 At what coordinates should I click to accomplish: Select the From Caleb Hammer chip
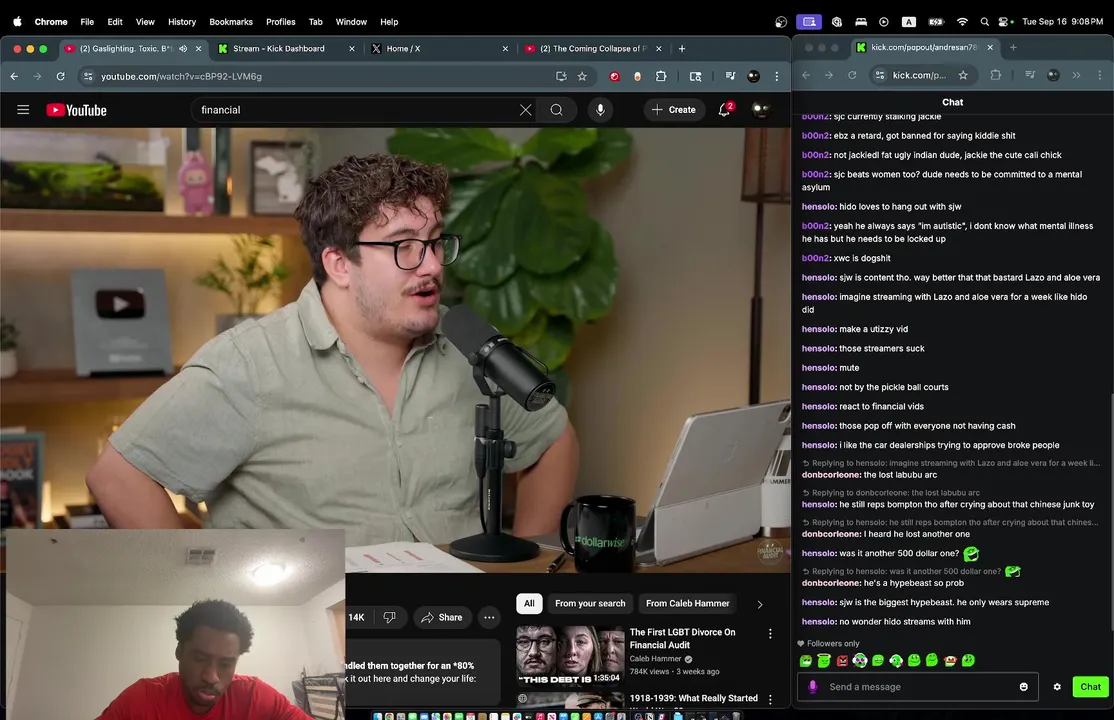[x=687, y=603]
